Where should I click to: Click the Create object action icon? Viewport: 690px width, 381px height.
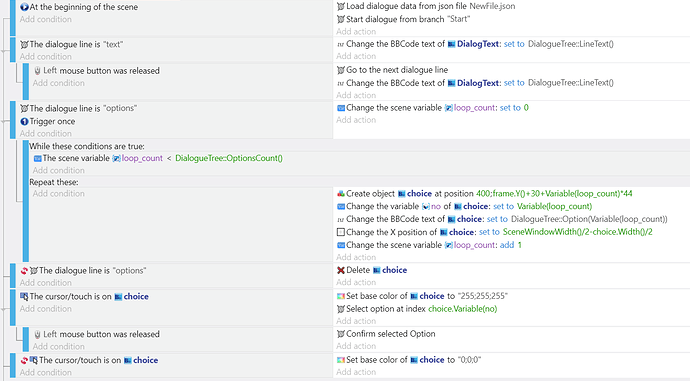[x=341, y=194]
